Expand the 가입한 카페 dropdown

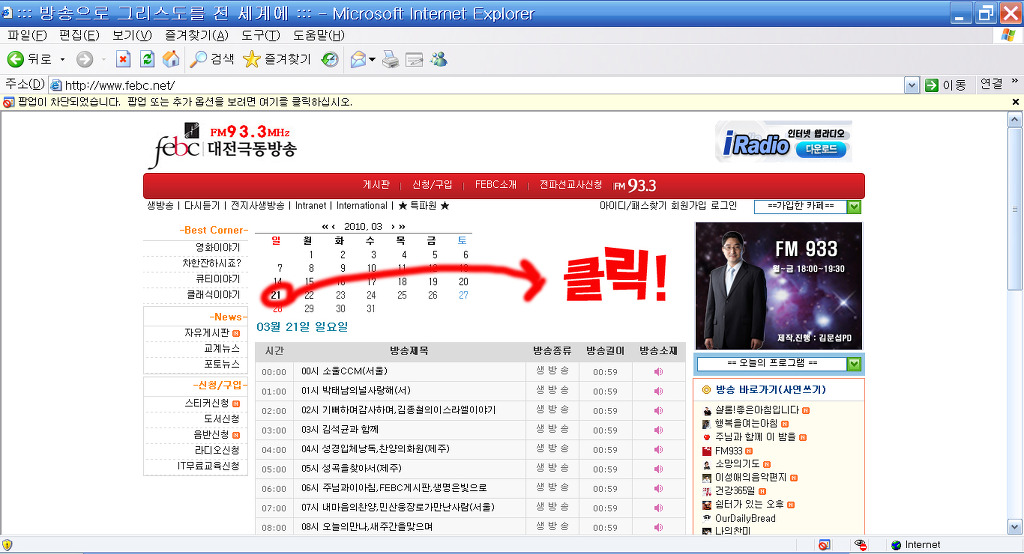854,206
